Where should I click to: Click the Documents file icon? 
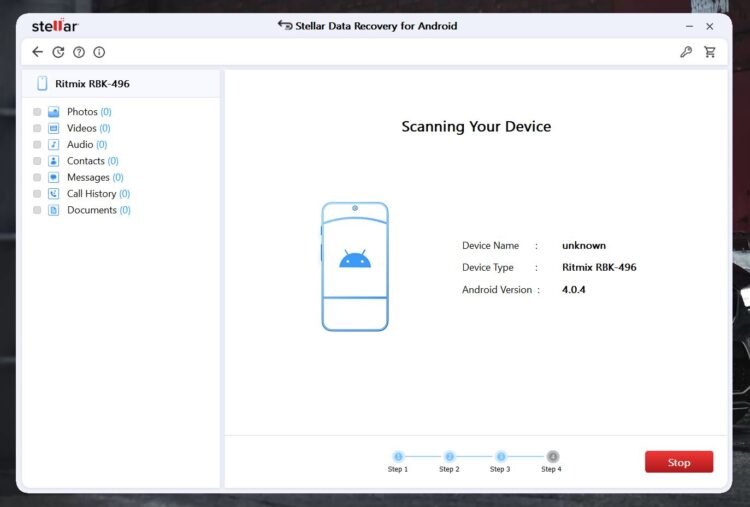pyautogui.click(x=54, y=210)
